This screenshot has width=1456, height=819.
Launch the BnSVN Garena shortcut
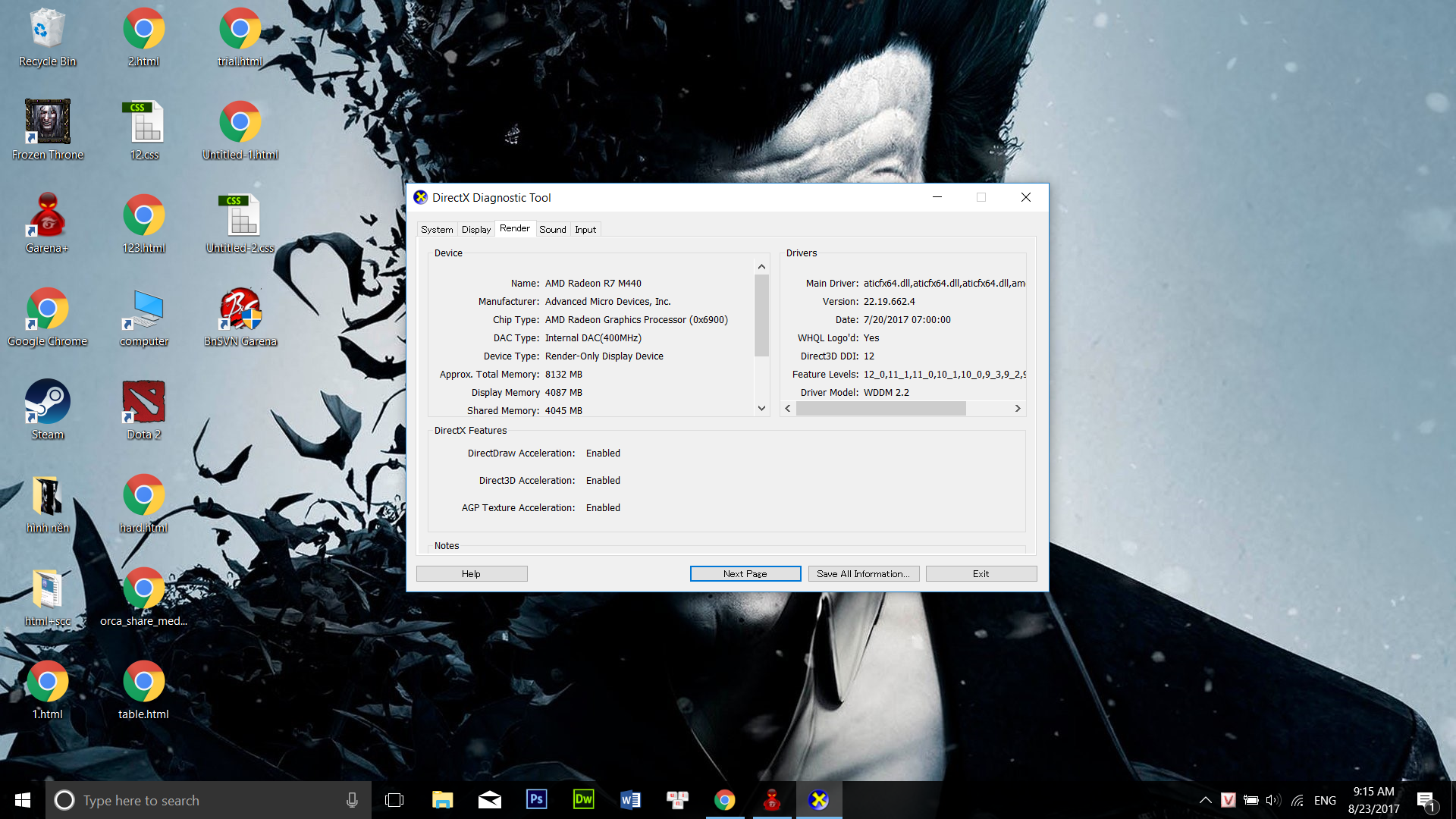(x=240, y=317)
